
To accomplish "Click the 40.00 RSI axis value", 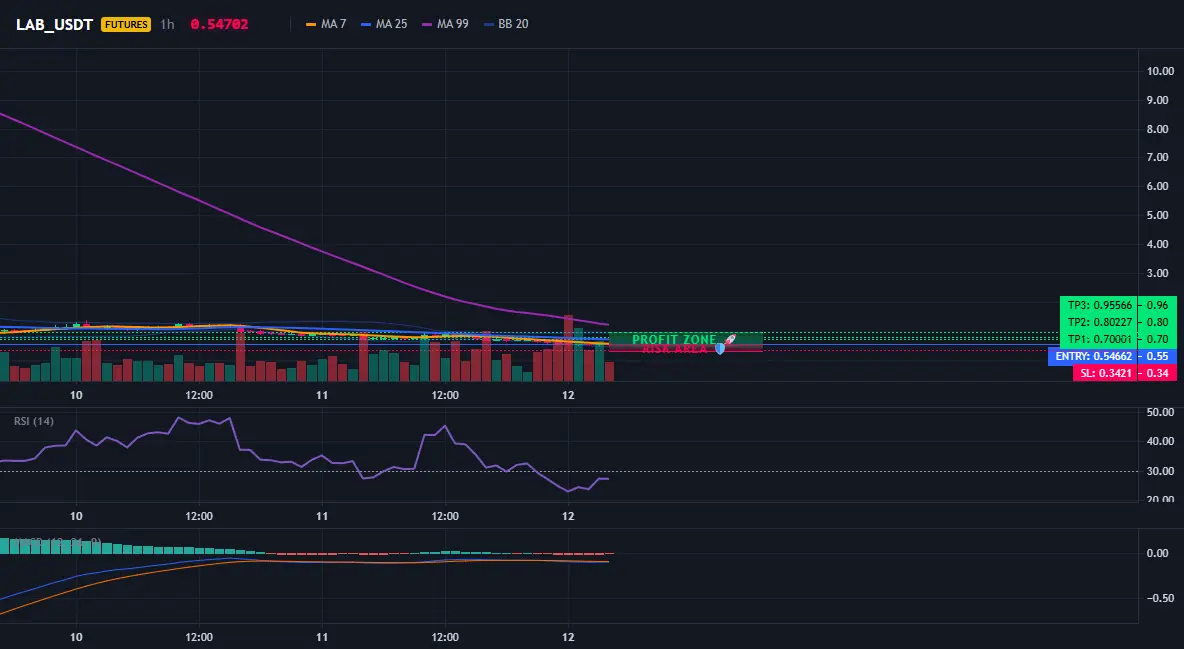I will pos(1160,441).
